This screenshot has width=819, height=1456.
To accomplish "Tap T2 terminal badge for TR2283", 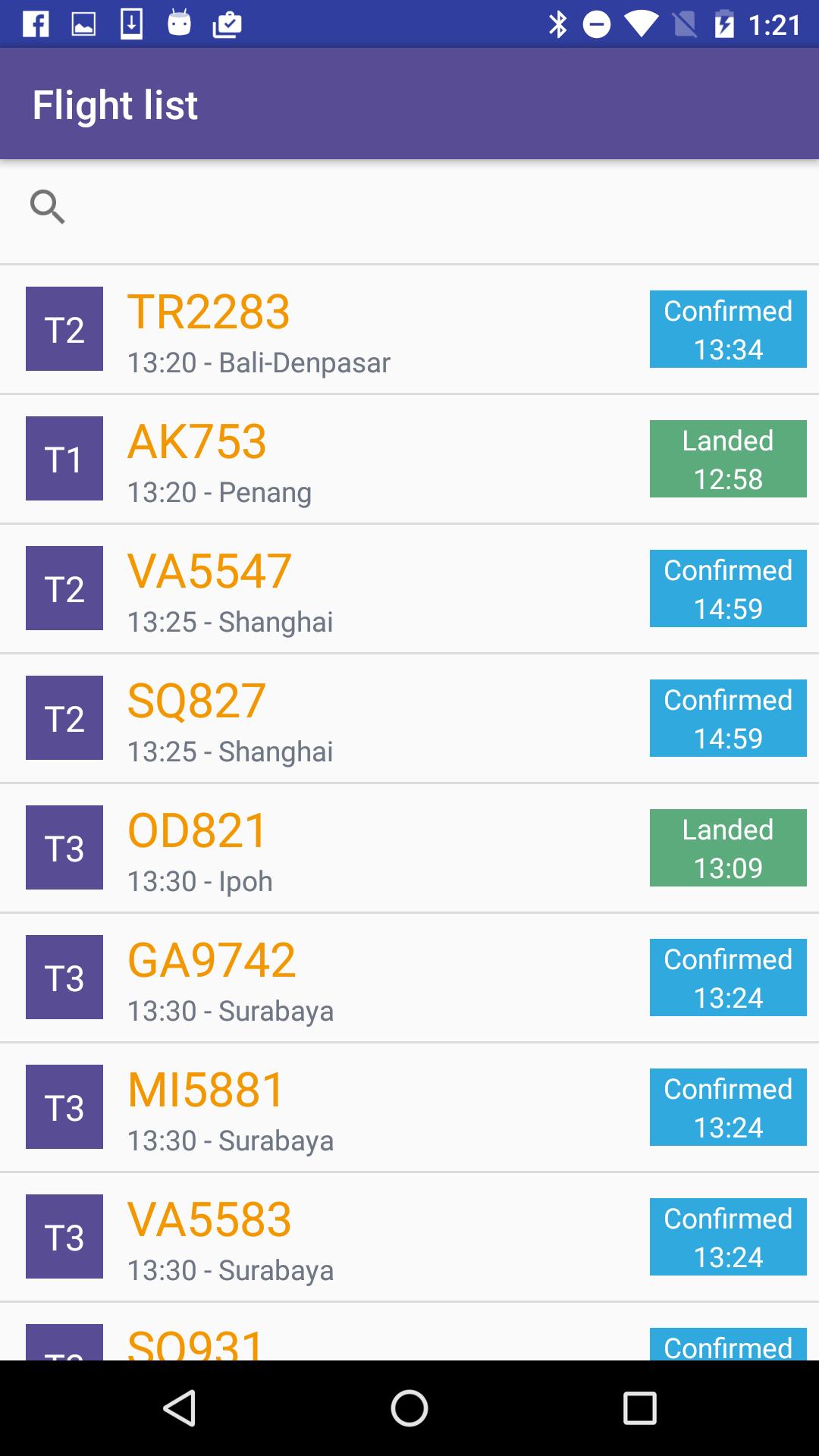I will coord(64,329).
